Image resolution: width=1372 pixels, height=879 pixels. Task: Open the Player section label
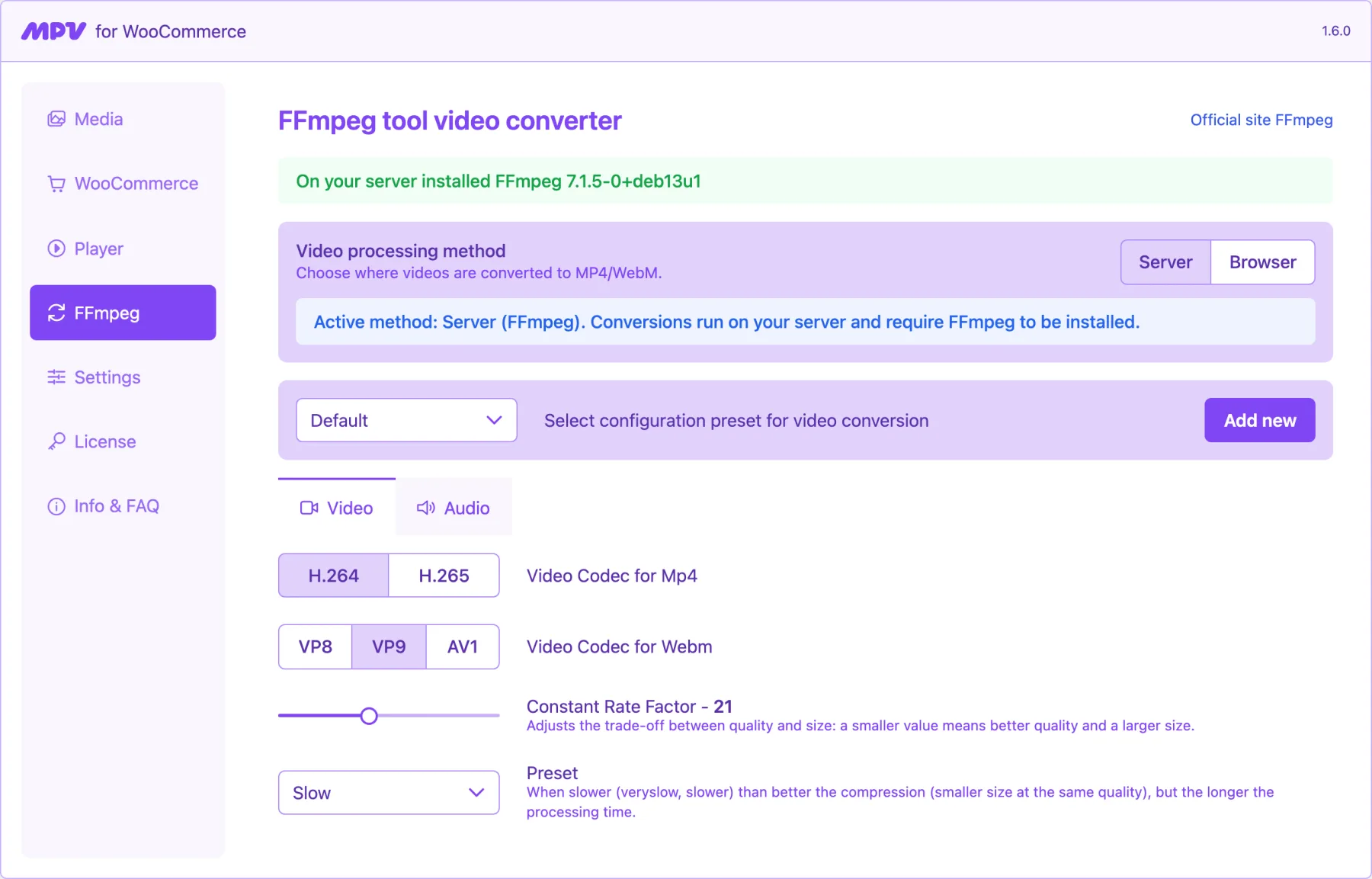pos(99,249)
